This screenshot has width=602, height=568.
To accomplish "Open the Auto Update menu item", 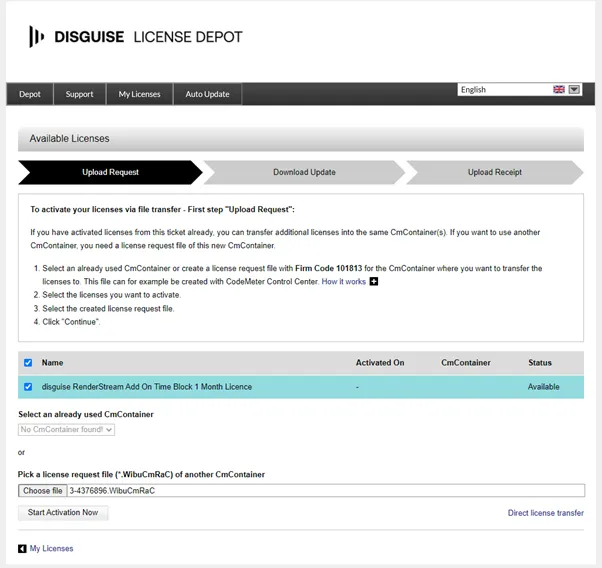I will click(x=207, y=94).
